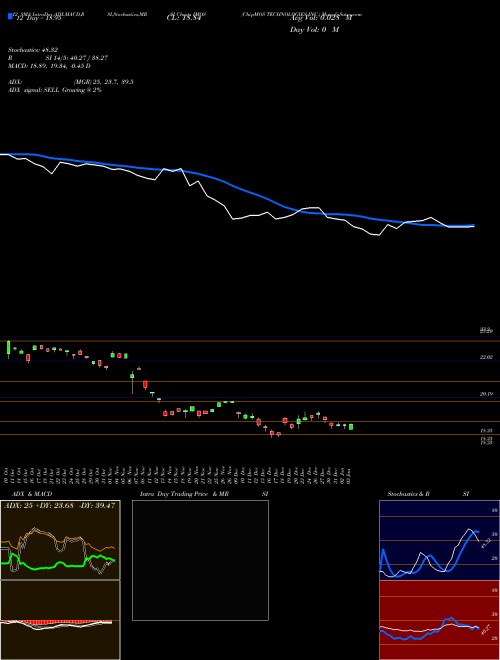Click the 'CL: 18.84' closing price text

pos(184,18)
